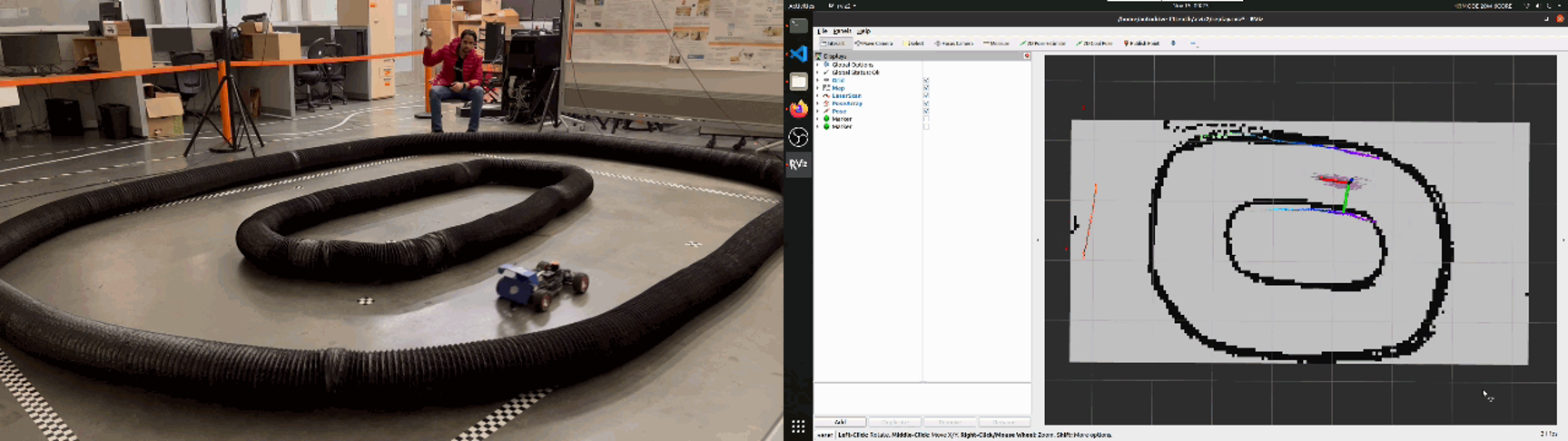Close the Displays panel
The image size is (1568, 441).
tap(1027, 56)
